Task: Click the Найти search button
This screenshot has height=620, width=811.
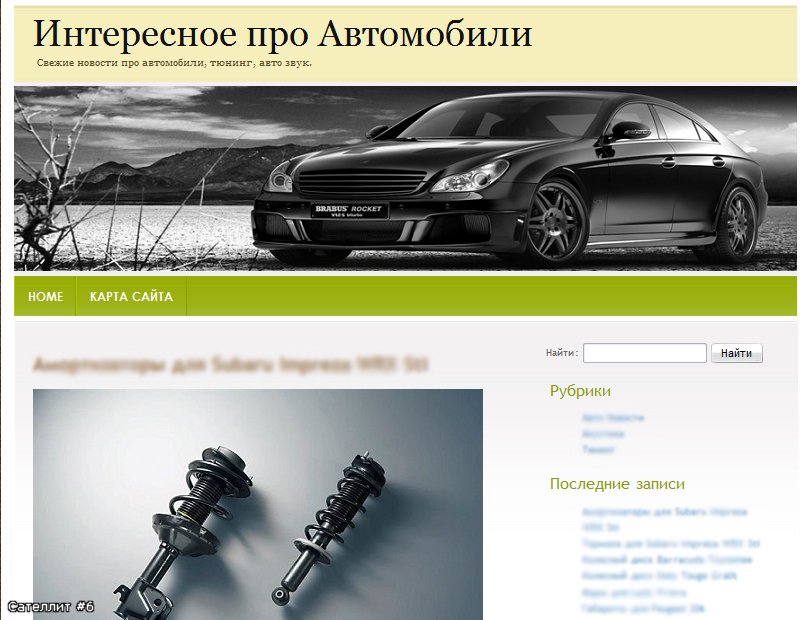Action: [737, 353]
